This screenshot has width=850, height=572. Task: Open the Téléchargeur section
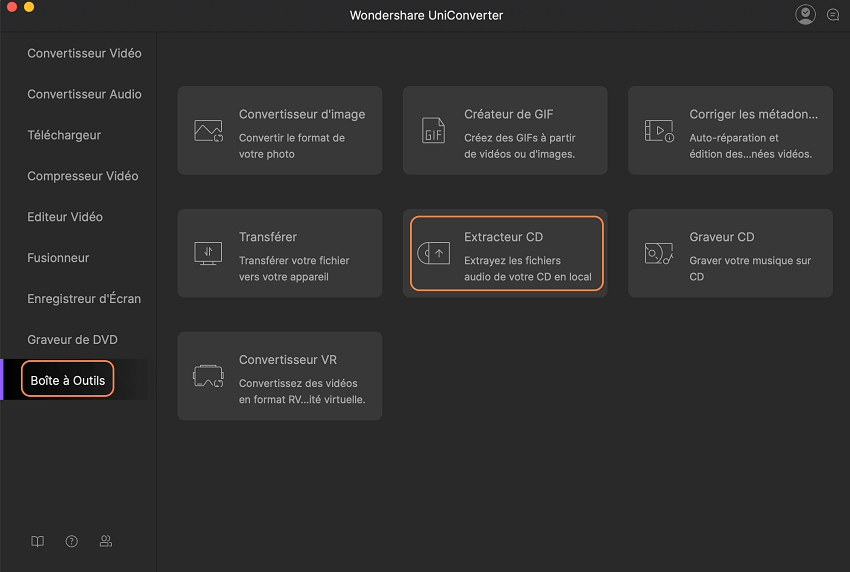(64, 135)
